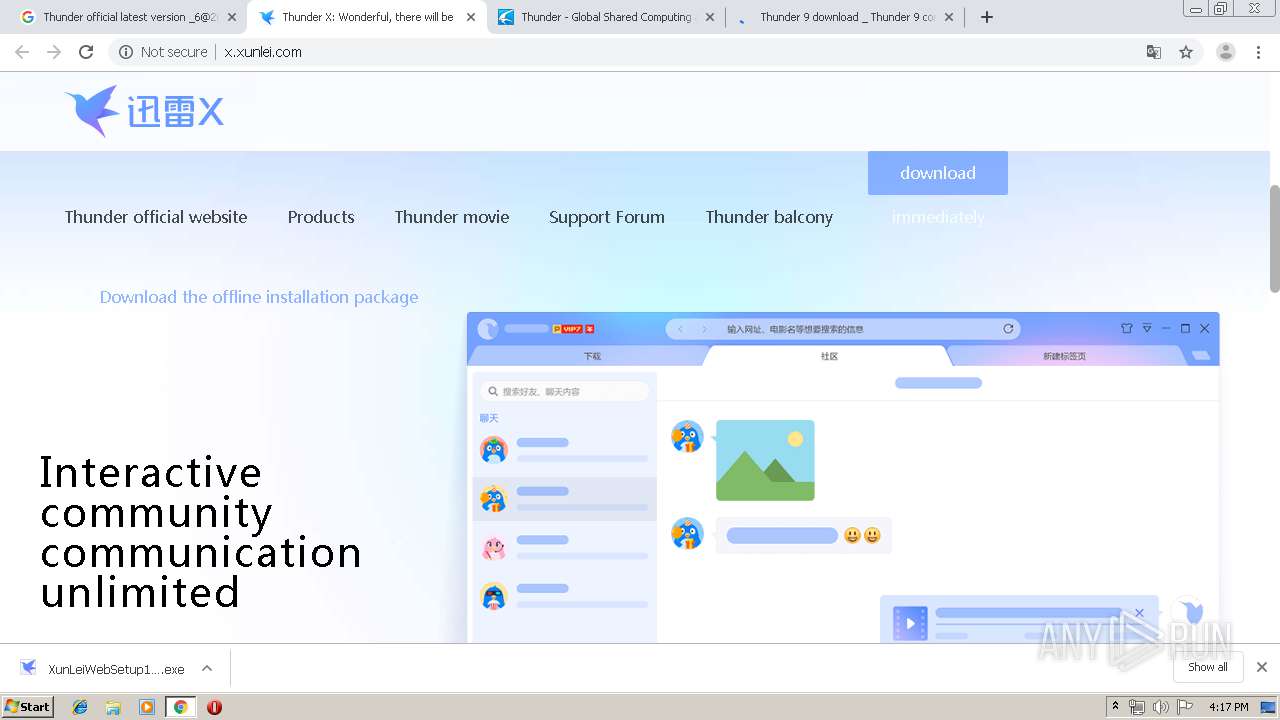The image size is (1280, 720).
Task: Click the Interactive community communication unlimited heading
Action: [200, 532]
